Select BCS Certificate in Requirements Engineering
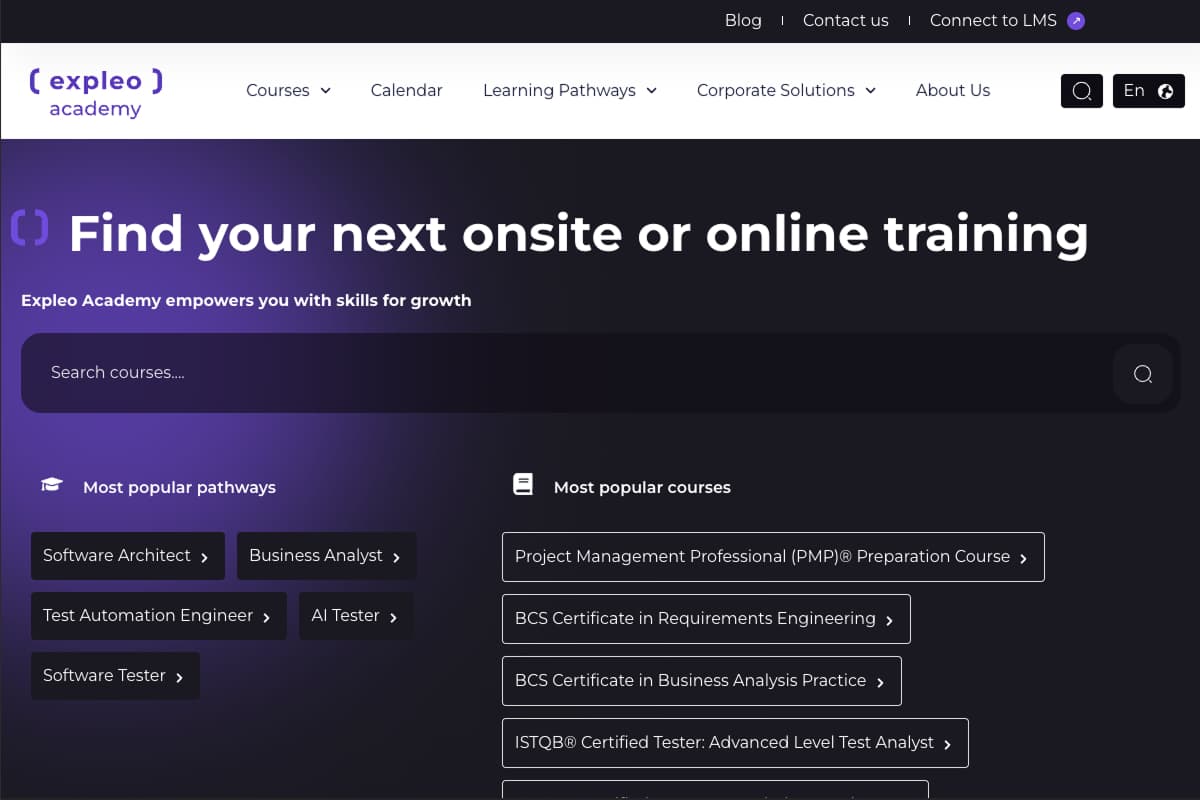The width and height of the screenshot is (1200, 800). pyautogui.click(x=705, y=619)
